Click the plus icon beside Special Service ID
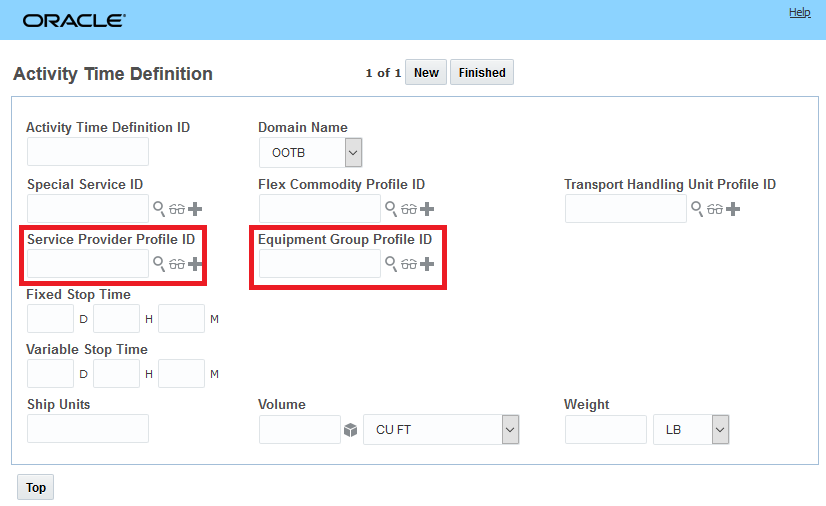The width and height of the screenshot is (826, 506). pos(195,209)
